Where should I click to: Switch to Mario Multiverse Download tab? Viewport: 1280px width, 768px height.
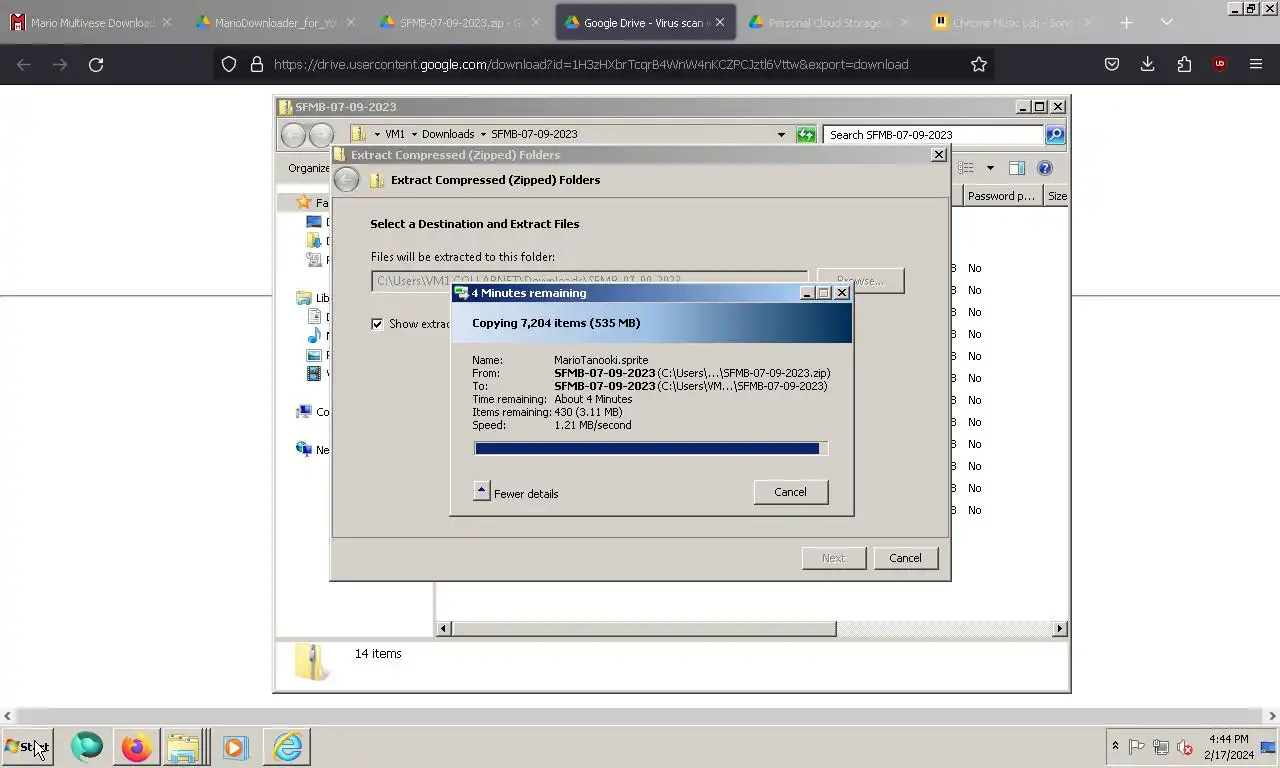pyautogui.click(x=90, y=22)
